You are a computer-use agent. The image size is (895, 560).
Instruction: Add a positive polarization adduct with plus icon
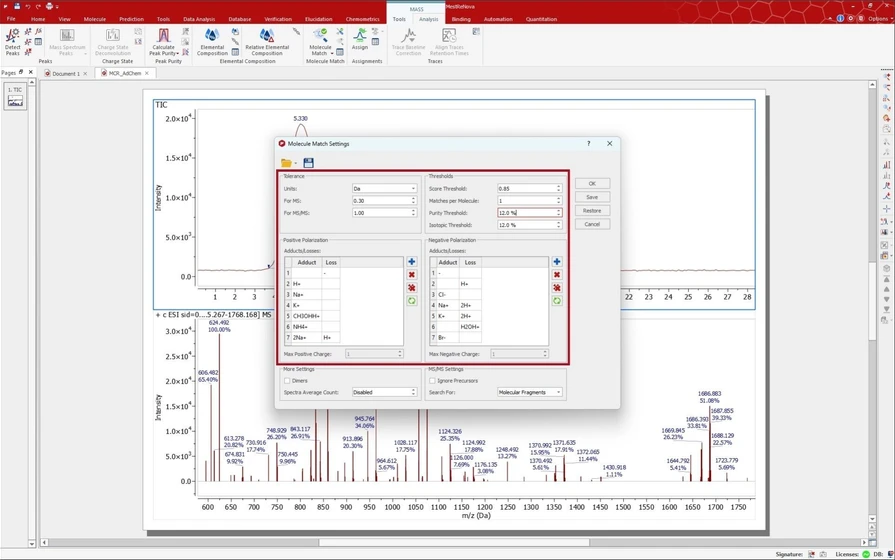[x=412, y=261]
